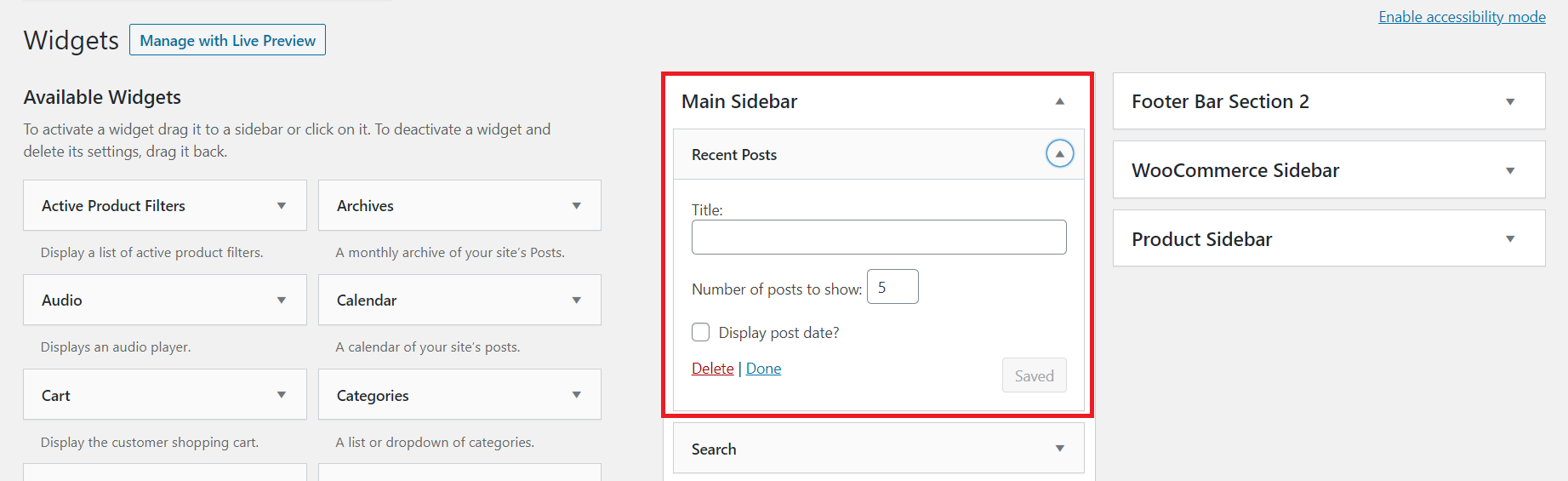Open Enable accessibility mode link
1568x481 pixels.
click(x=1462, y=17)
